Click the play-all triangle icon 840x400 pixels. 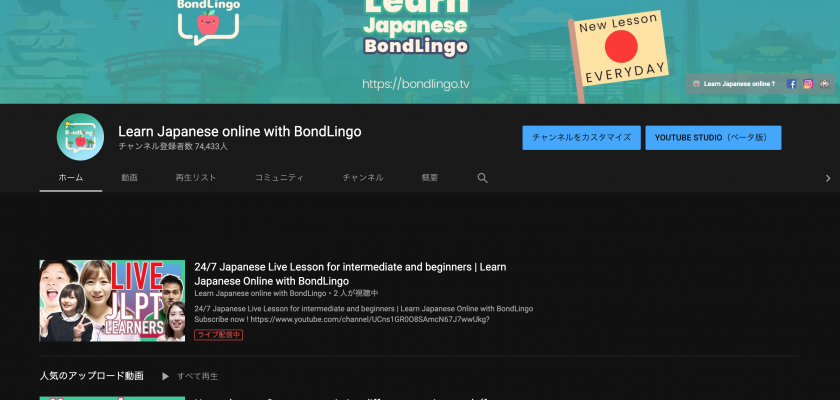(165, 376)
